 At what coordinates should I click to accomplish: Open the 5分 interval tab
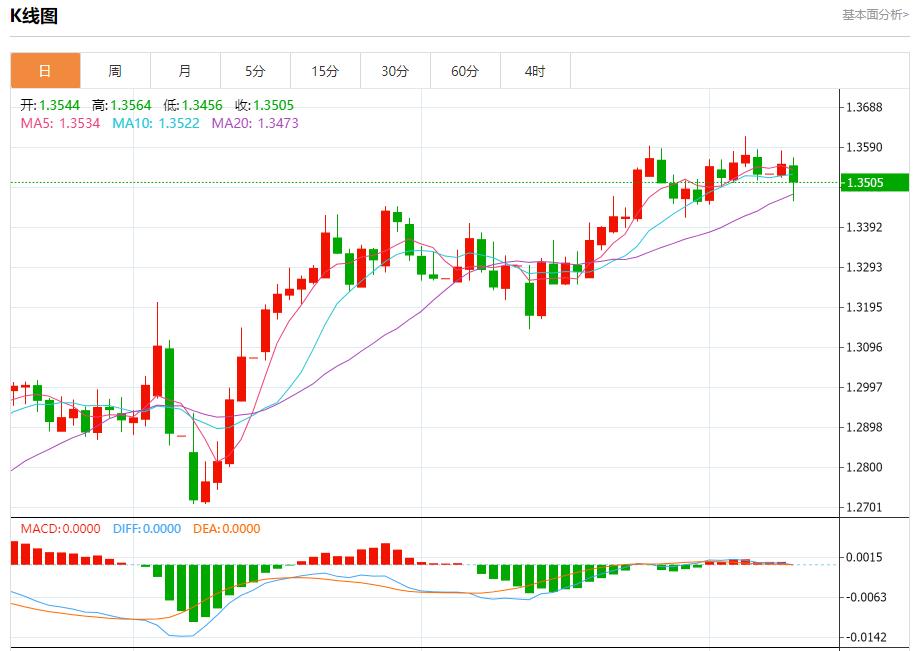tap(255, 71)
